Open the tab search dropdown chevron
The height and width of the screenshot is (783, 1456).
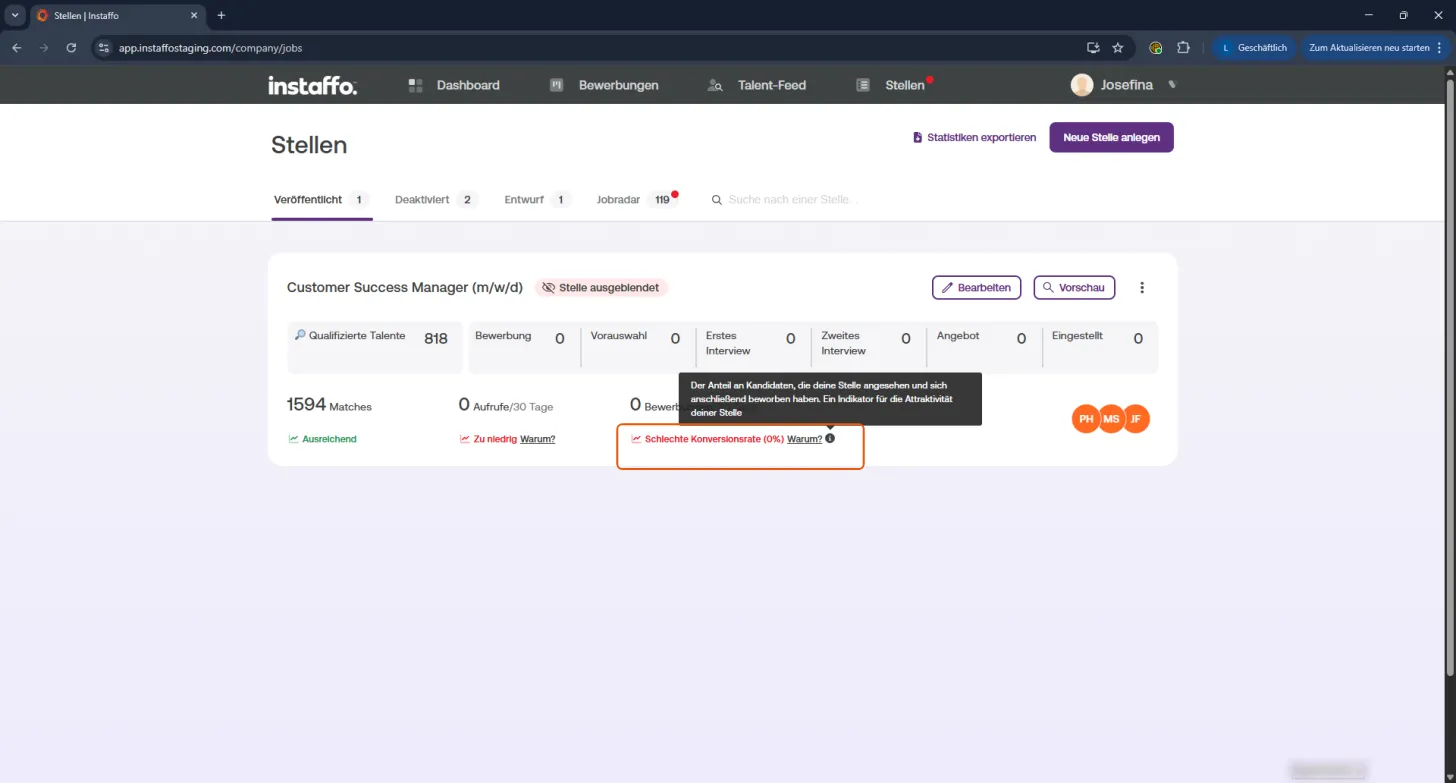pos(15,15)
